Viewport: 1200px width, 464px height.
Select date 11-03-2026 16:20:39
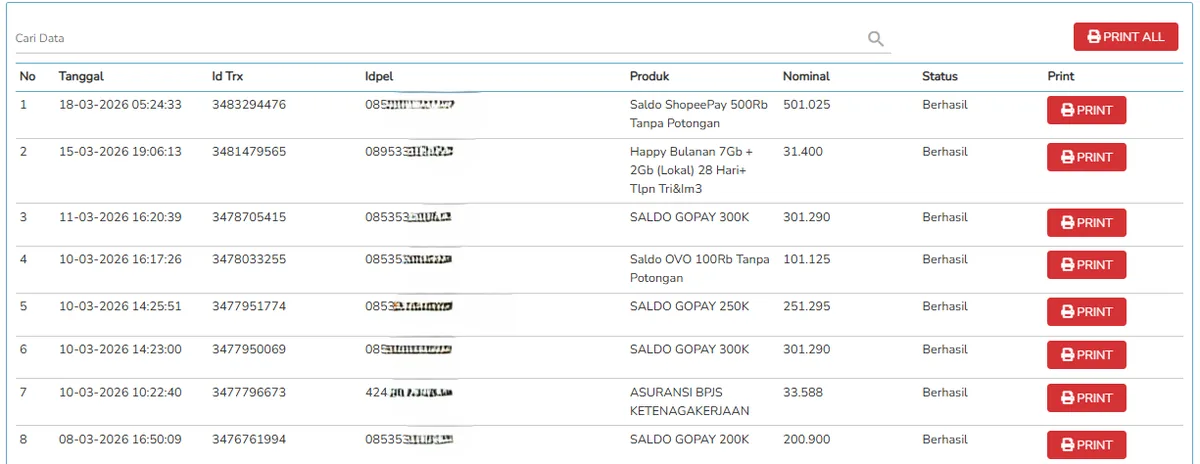(120, 217)
